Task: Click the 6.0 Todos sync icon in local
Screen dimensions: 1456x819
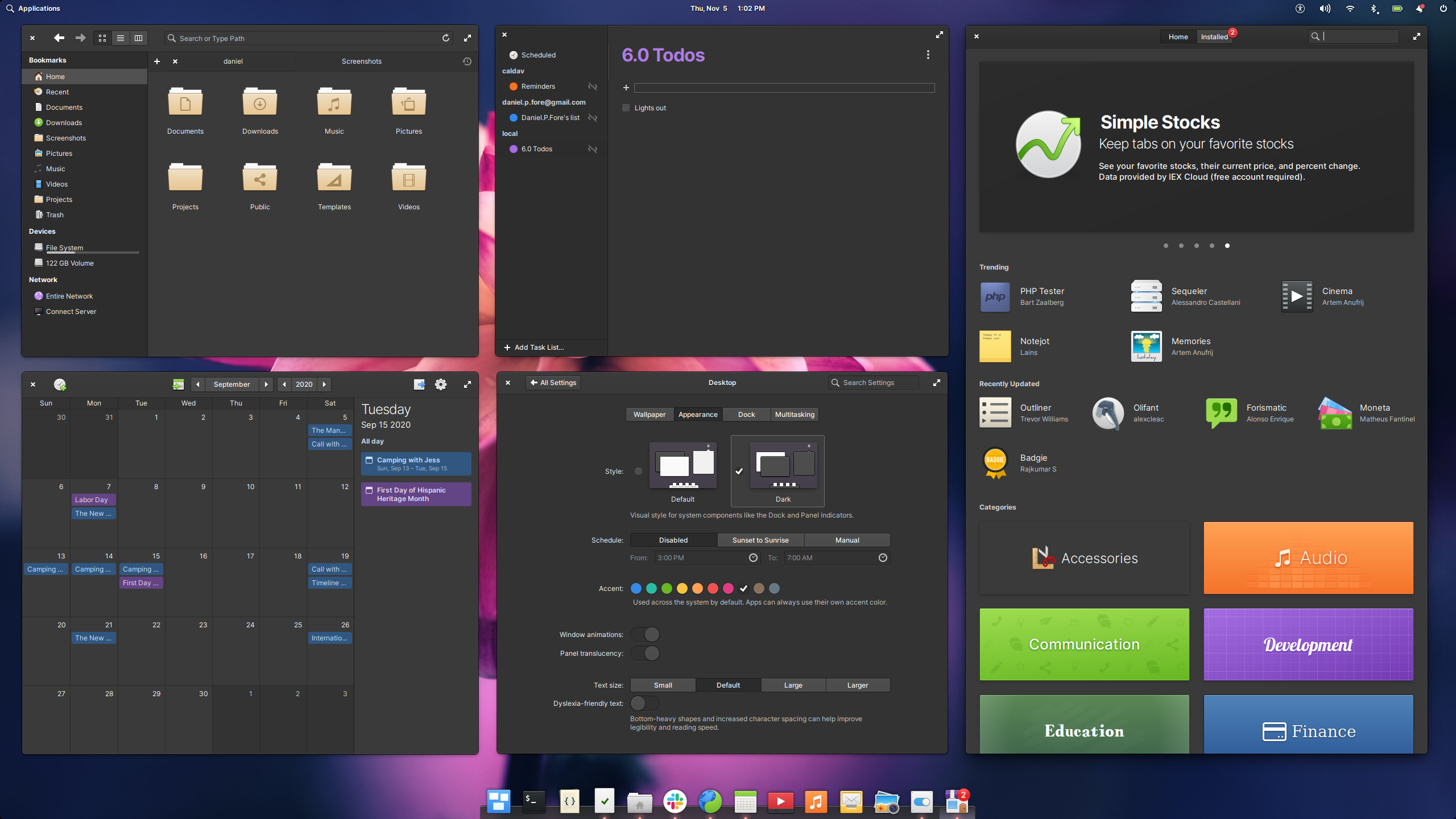Action: point(592,149)
